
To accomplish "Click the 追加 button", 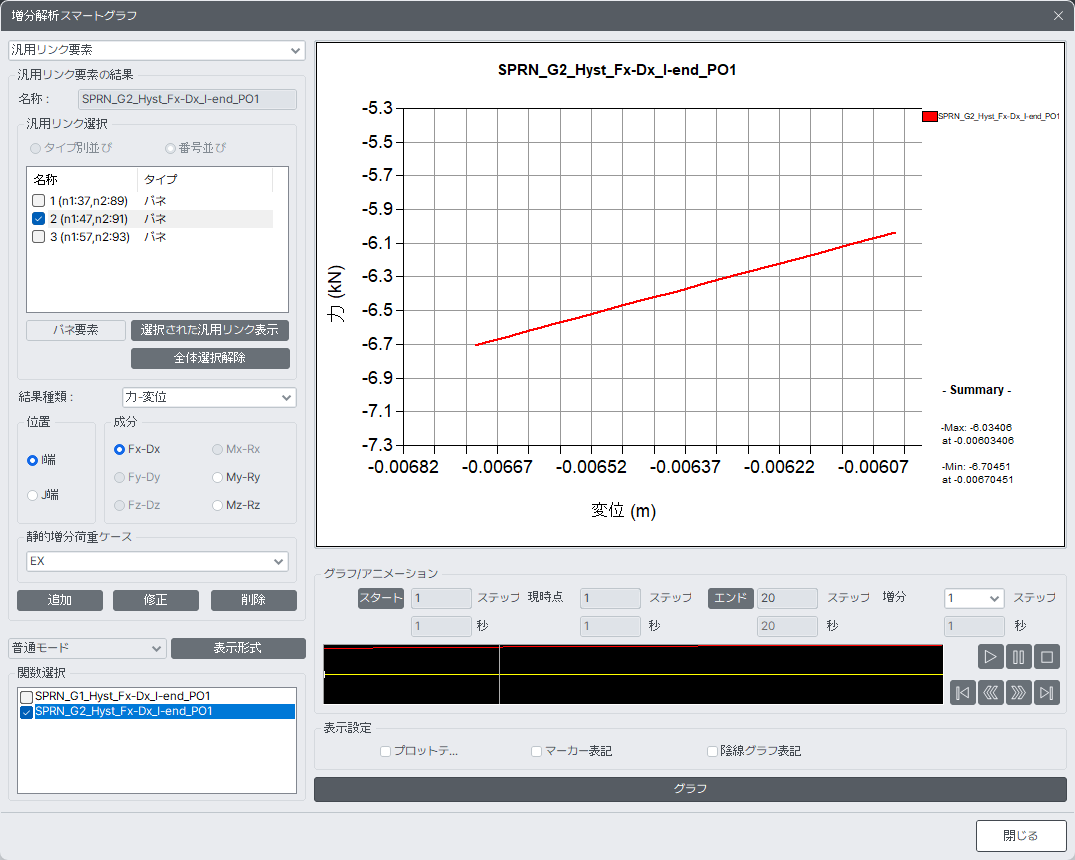I will click(60, 600).
